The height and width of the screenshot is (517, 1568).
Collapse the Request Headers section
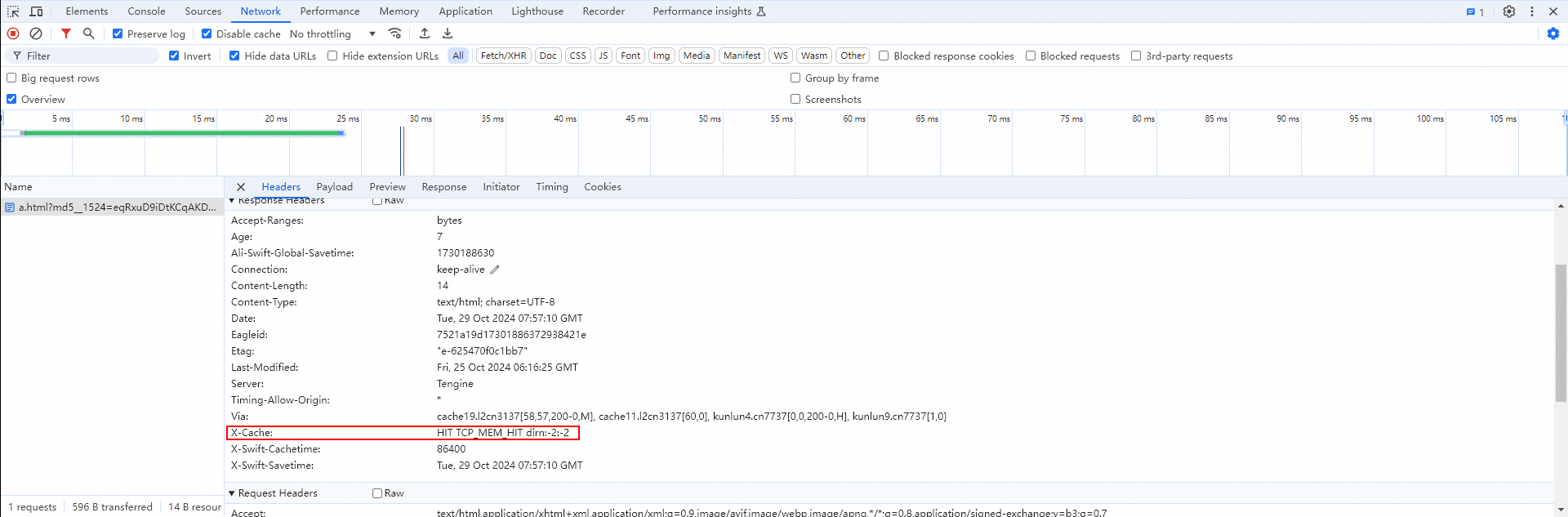[232, 493]
